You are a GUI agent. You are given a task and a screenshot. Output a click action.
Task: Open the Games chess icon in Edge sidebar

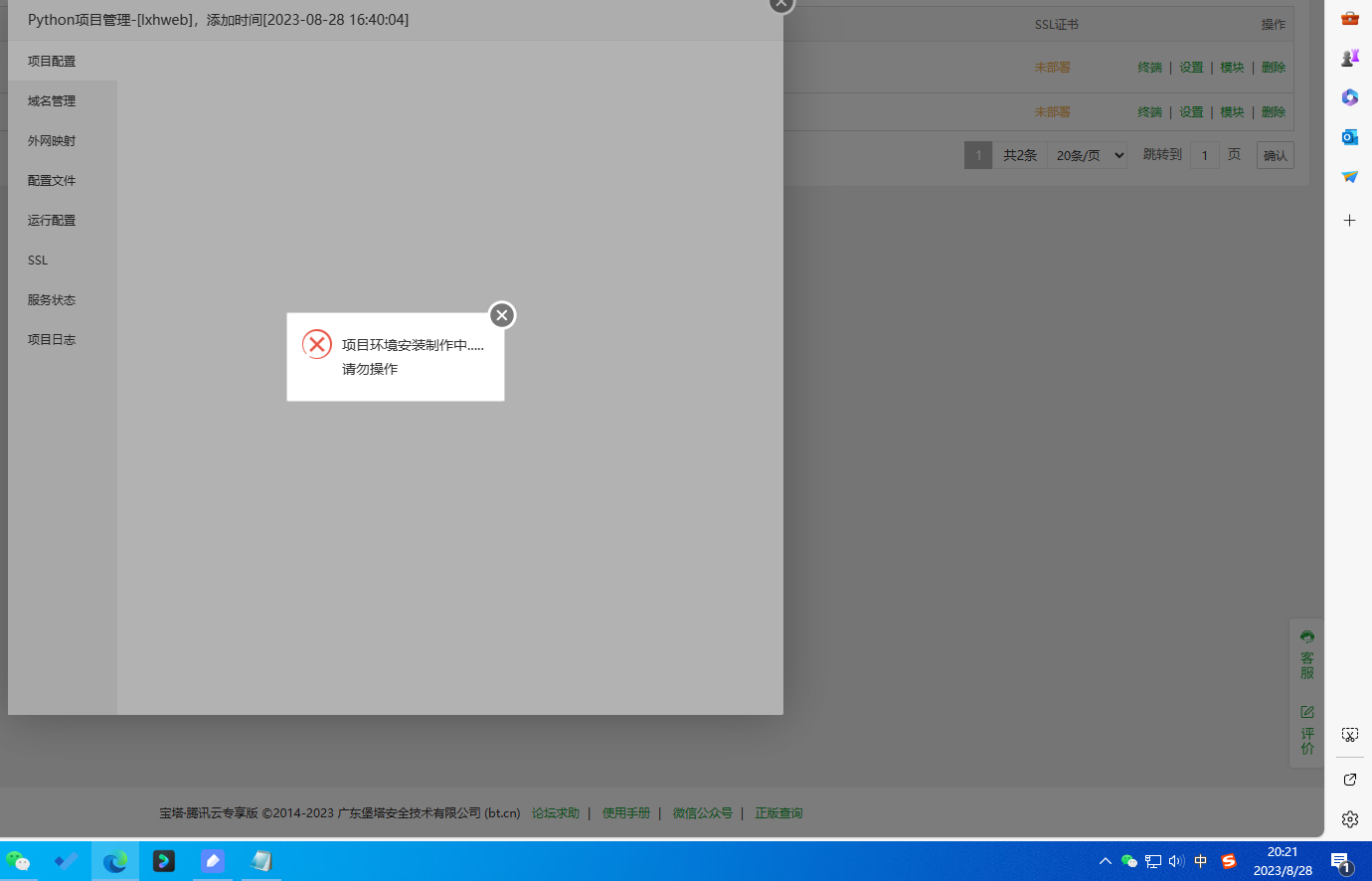[x=1349, y=58]
